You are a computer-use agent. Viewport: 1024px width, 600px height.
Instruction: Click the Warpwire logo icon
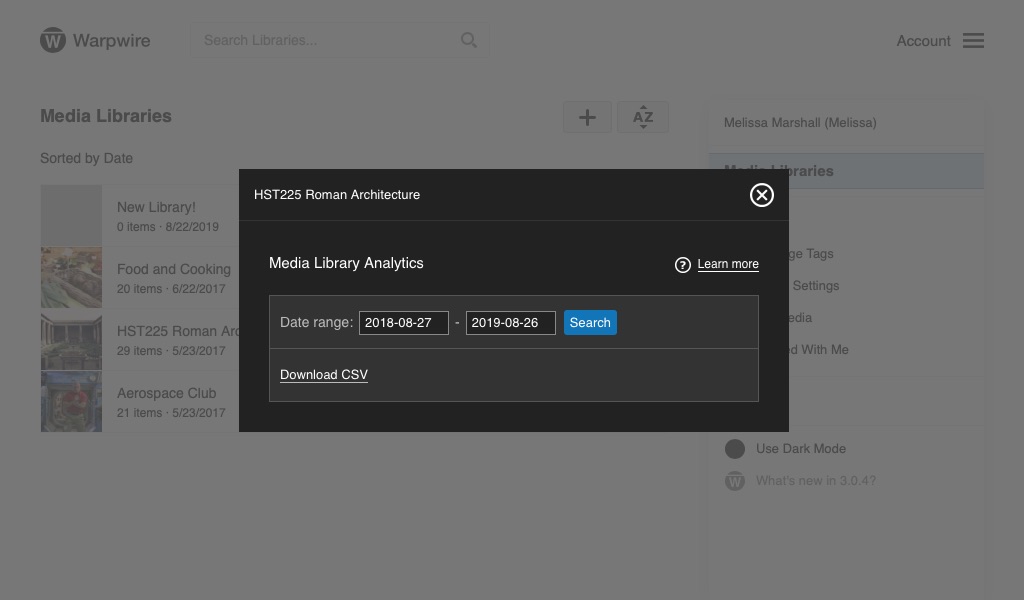coord(53,40)
